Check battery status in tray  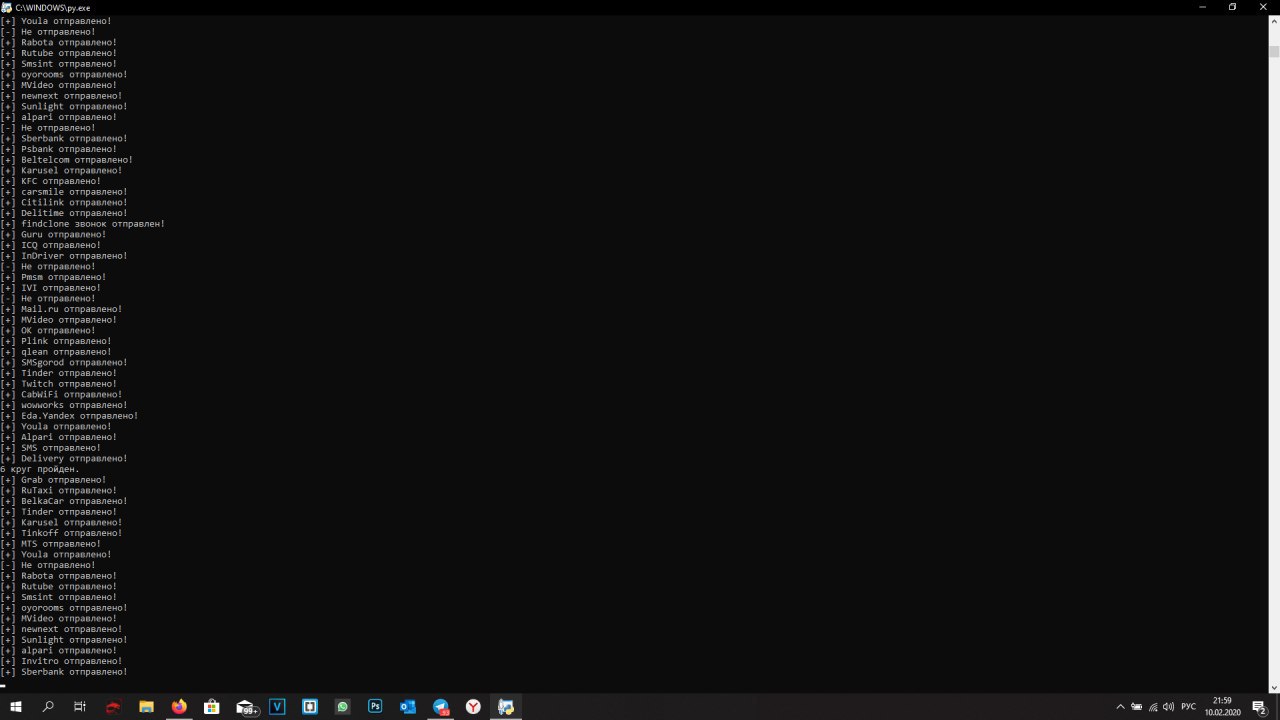pyautogui.click(x=1137, y=707)
